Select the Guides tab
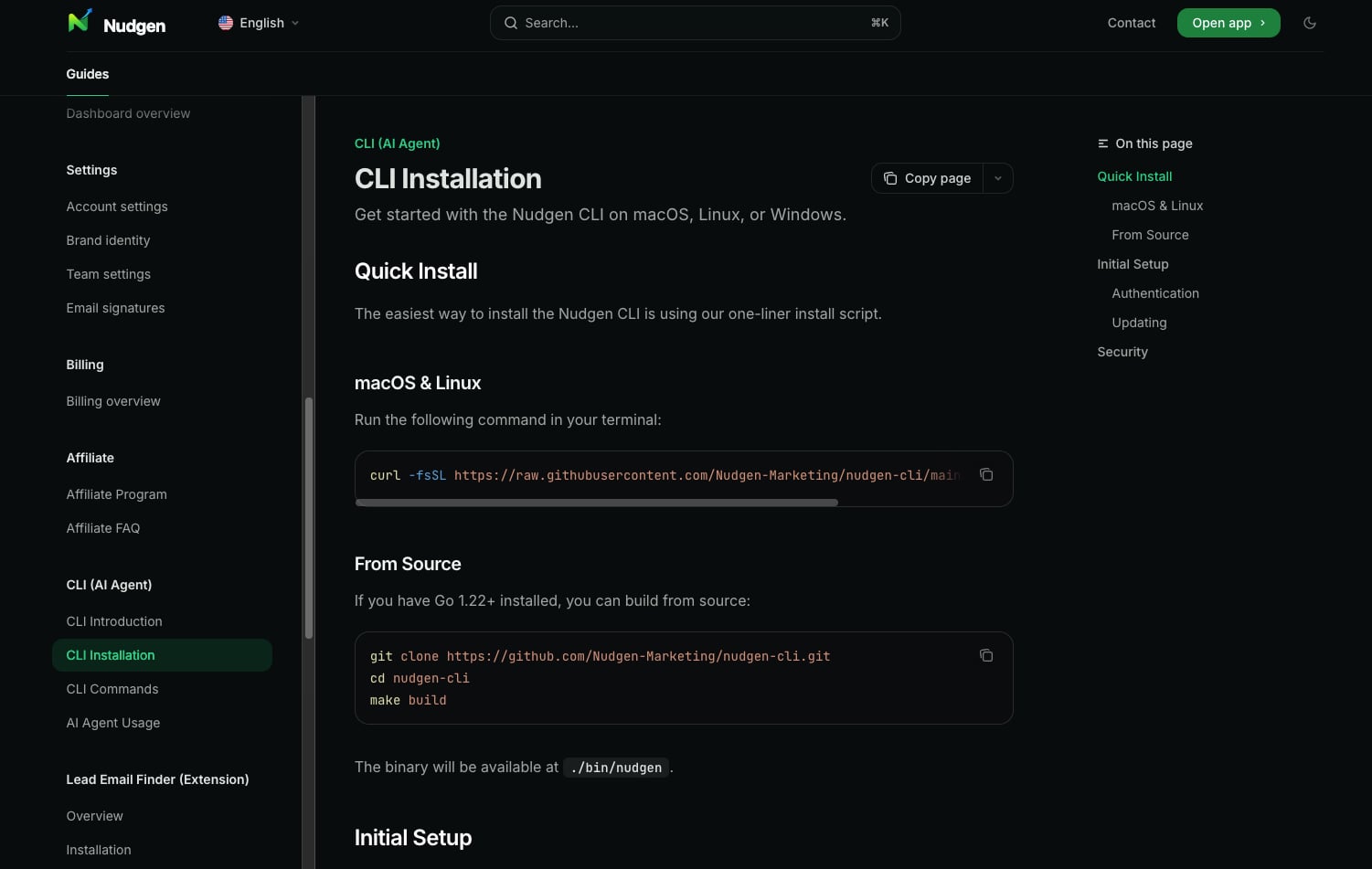Viewport: 1372px width, 869px height. coord(88,74)
